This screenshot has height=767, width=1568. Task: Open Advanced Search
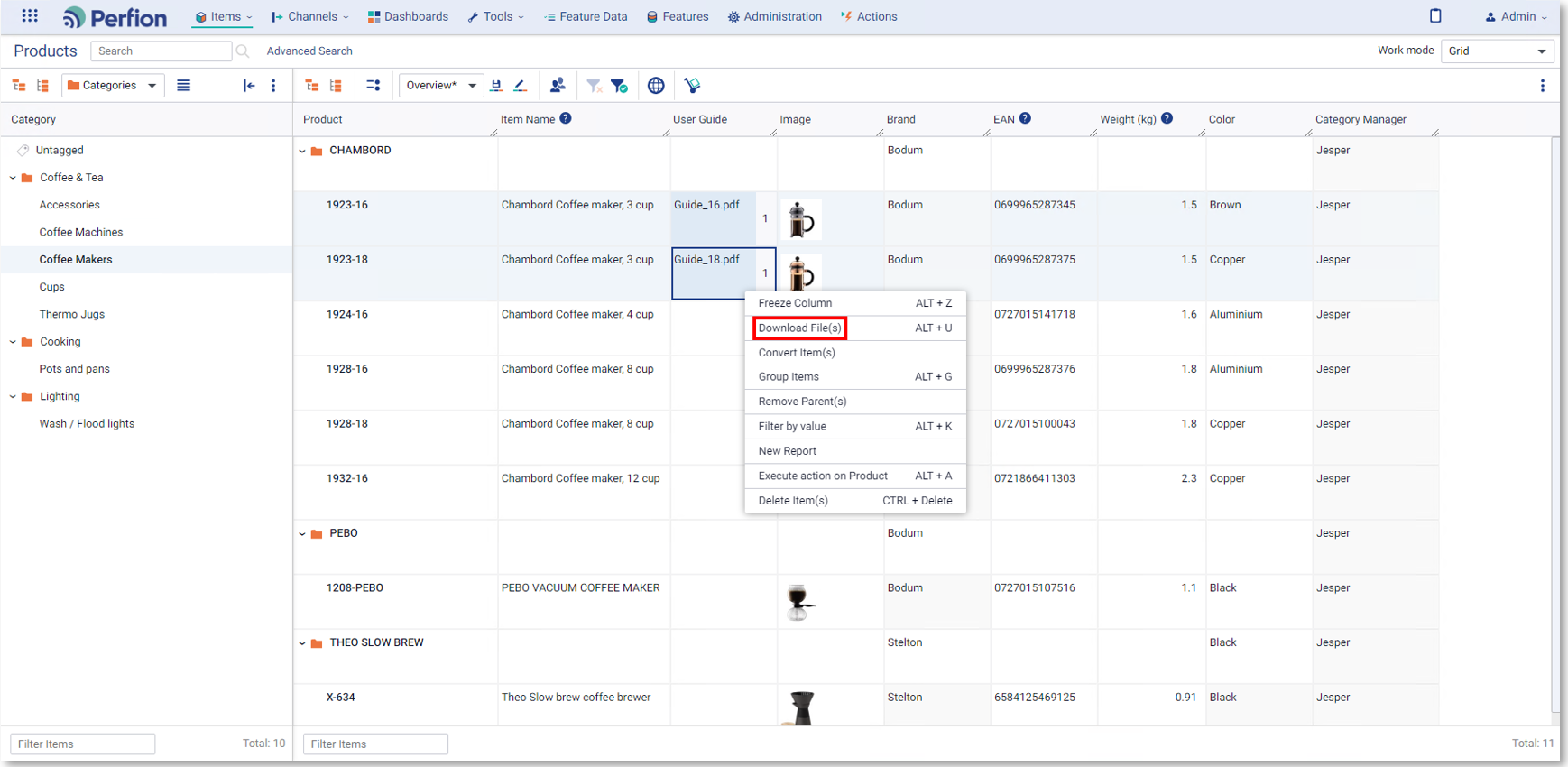pos(309,51)
